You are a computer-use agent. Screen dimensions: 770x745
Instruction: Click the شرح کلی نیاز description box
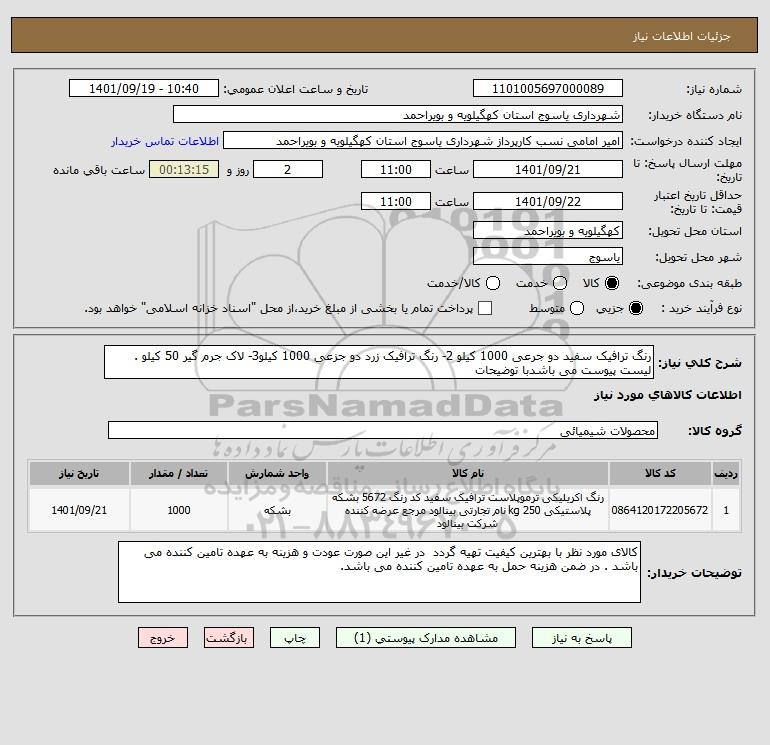[379, 362]
